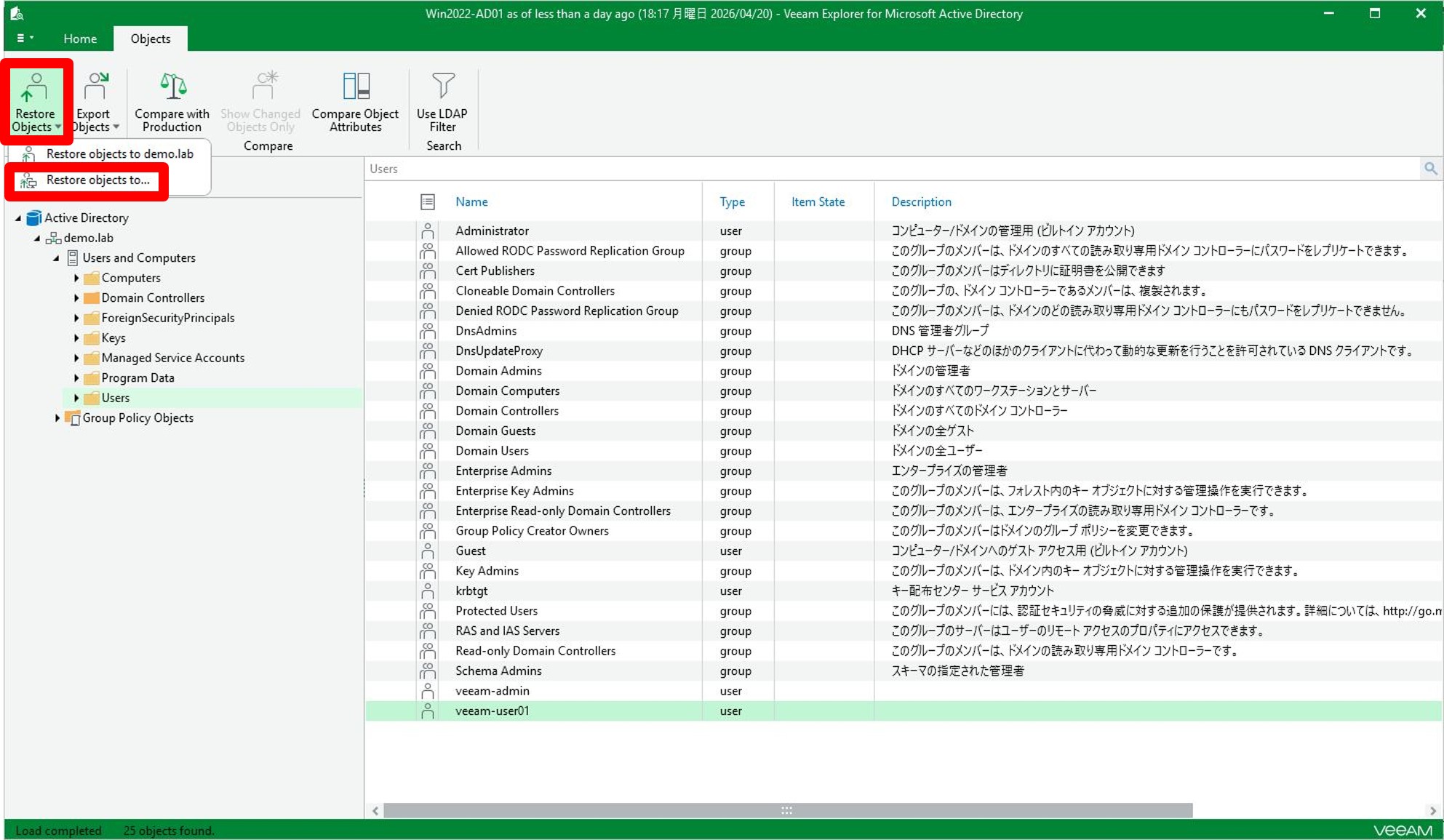
Task: Click the veeam-admin user icon
Action: coord(428,691)
